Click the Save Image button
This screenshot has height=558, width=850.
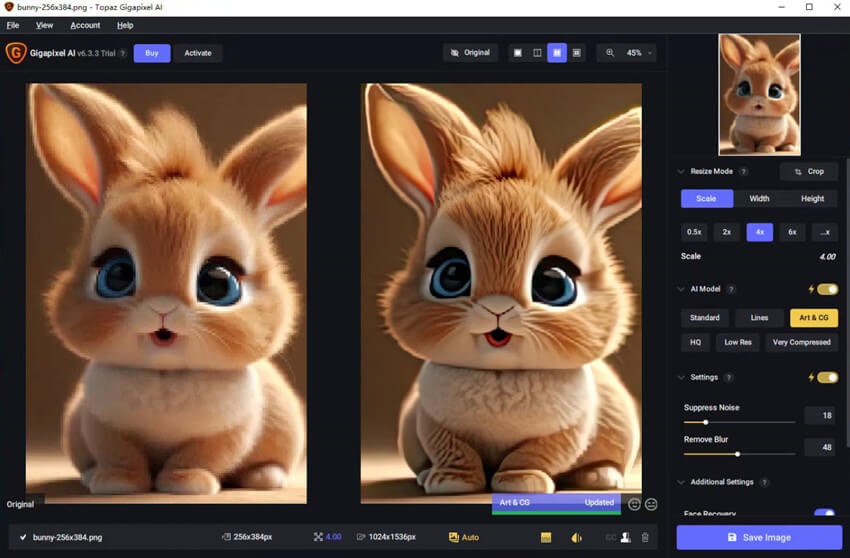(759, 537)
